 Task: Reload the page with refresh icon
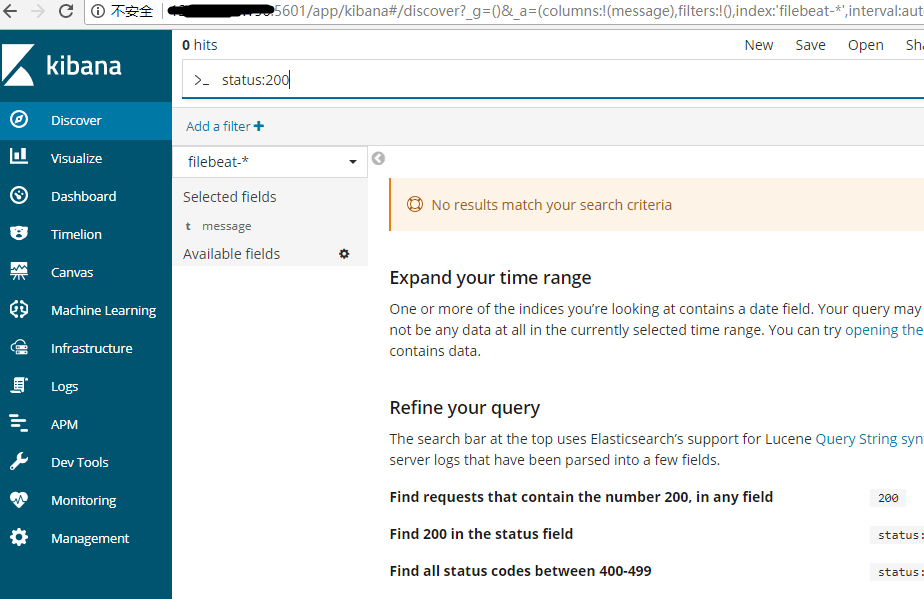(x=66, y=11)
